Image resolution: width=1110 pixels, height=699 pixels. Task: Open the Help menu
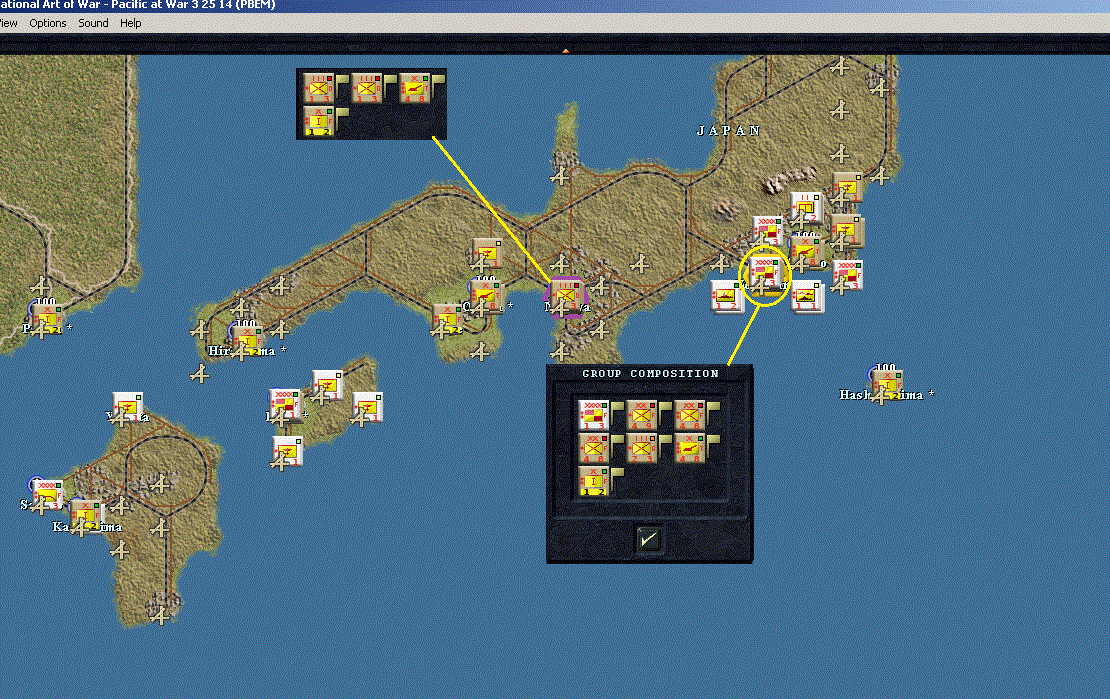[130, 23]
